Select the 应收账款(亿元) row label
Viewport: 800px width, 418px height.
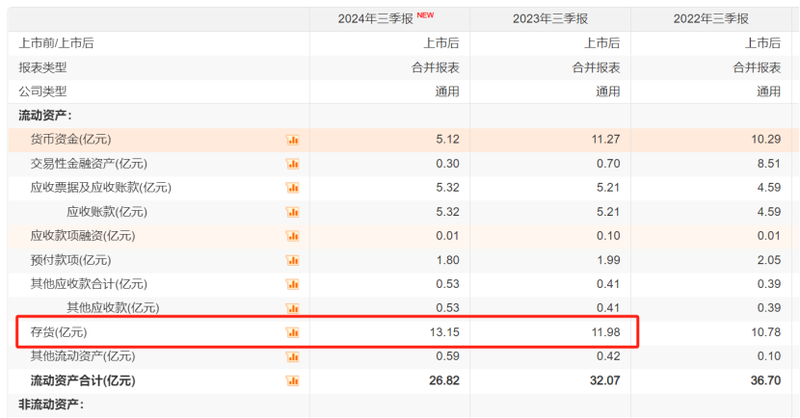click(107, 211)
